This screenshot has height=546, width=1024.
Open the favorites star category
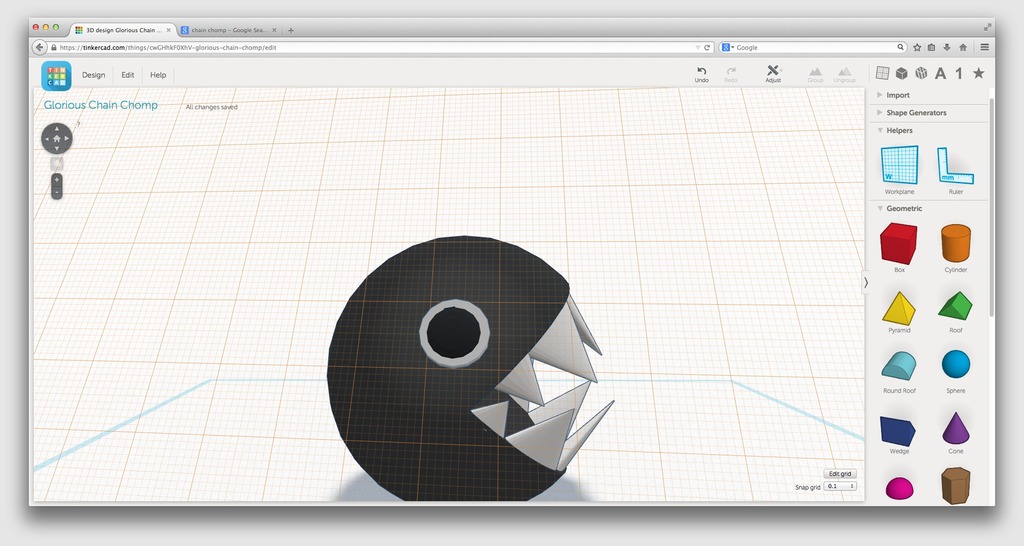978,73
